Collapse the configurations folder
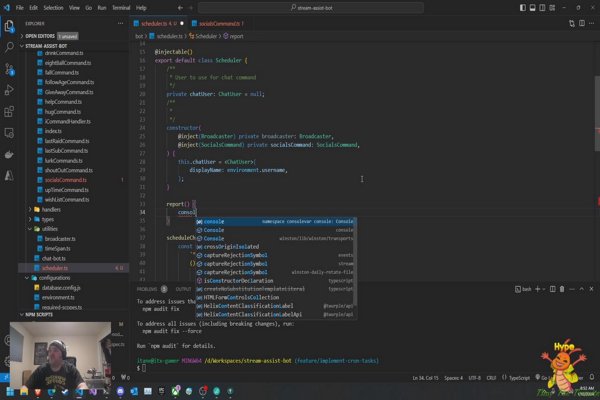This screenshot has height=400, width=600. coord(54,278)
